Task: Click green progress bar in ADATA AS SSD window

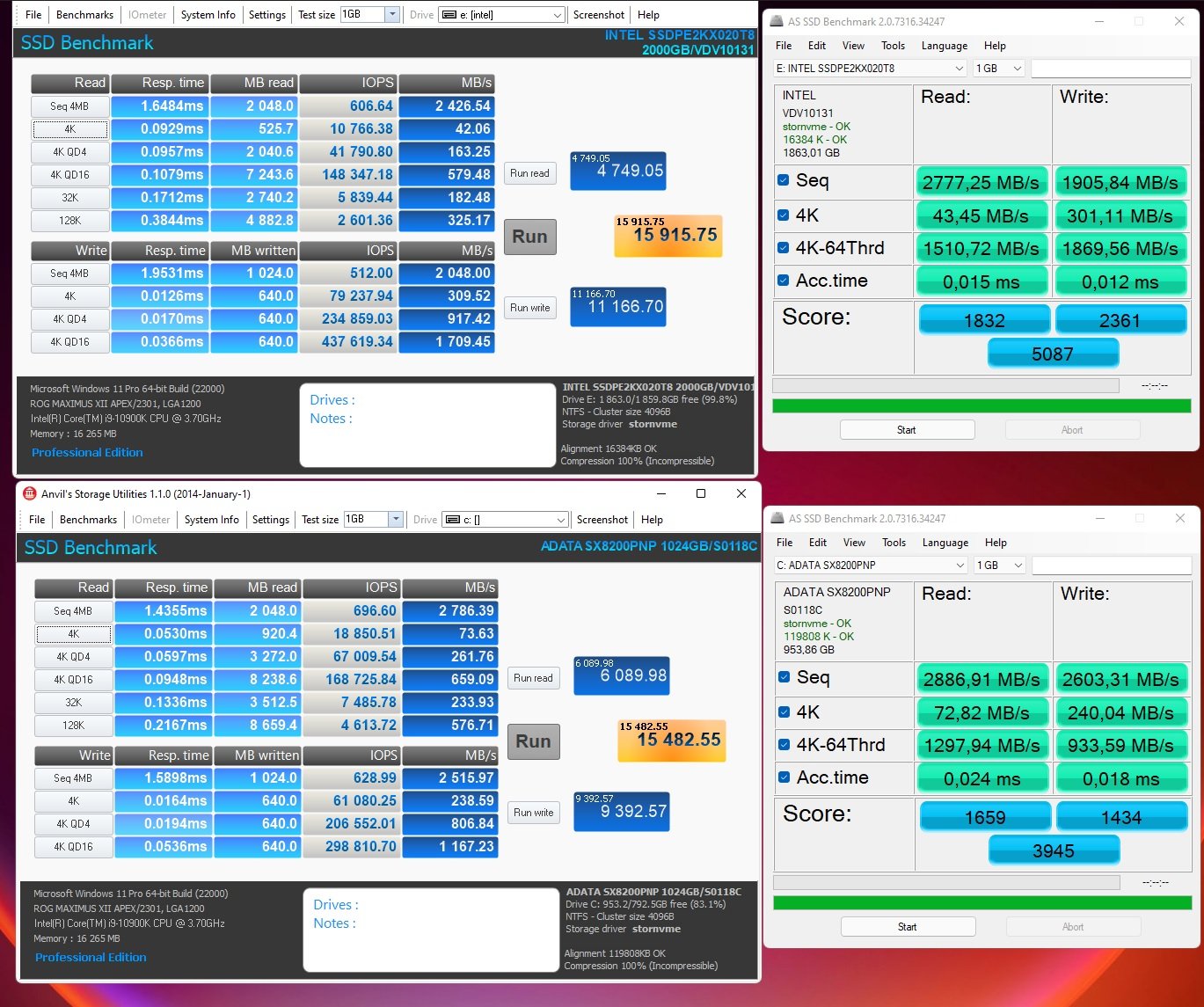Action: (981, 902)
